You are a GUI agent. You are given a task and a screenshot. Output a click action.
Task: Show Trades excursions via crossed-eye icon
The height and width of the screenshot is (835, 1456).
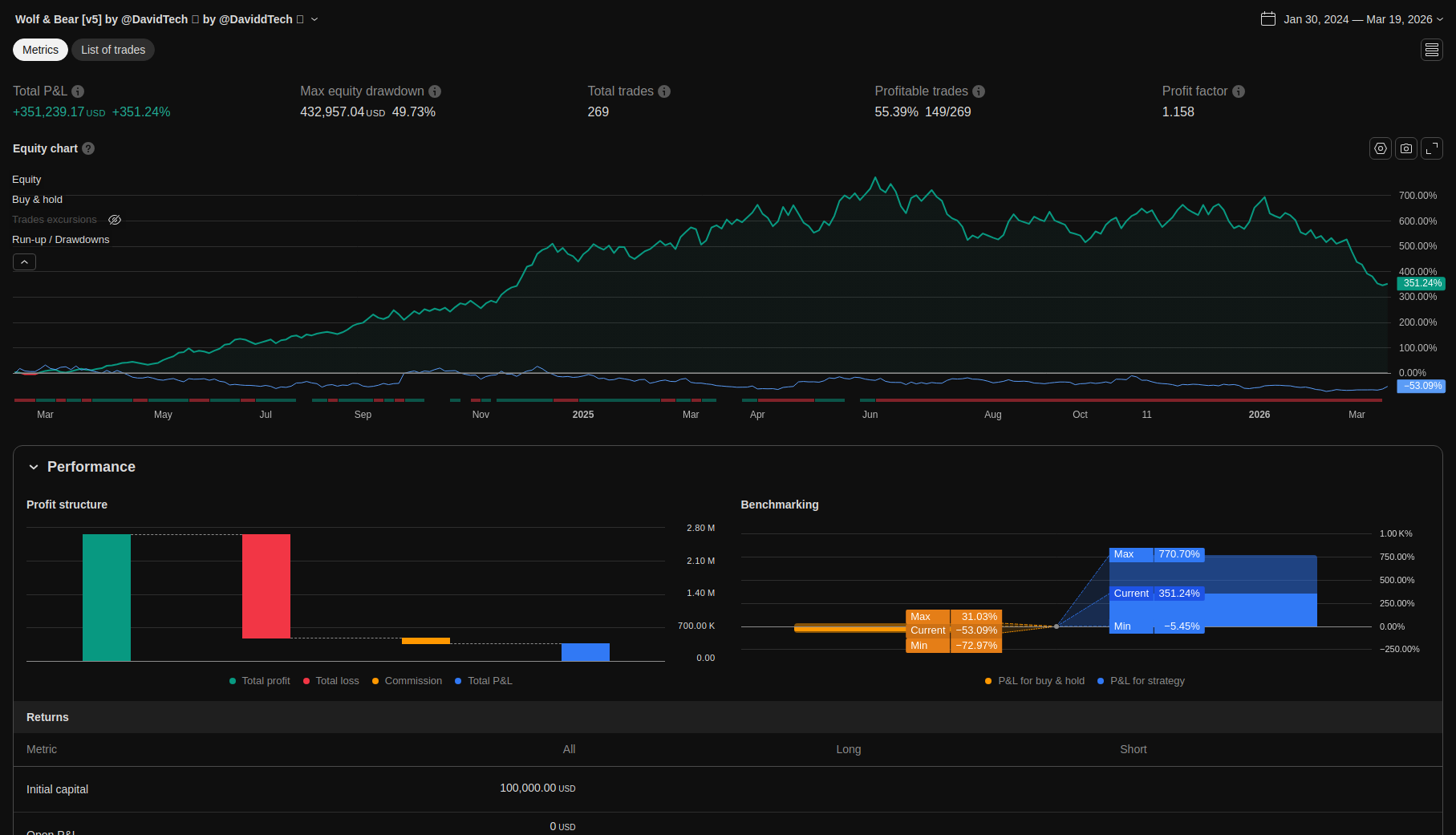pos(115,220)
